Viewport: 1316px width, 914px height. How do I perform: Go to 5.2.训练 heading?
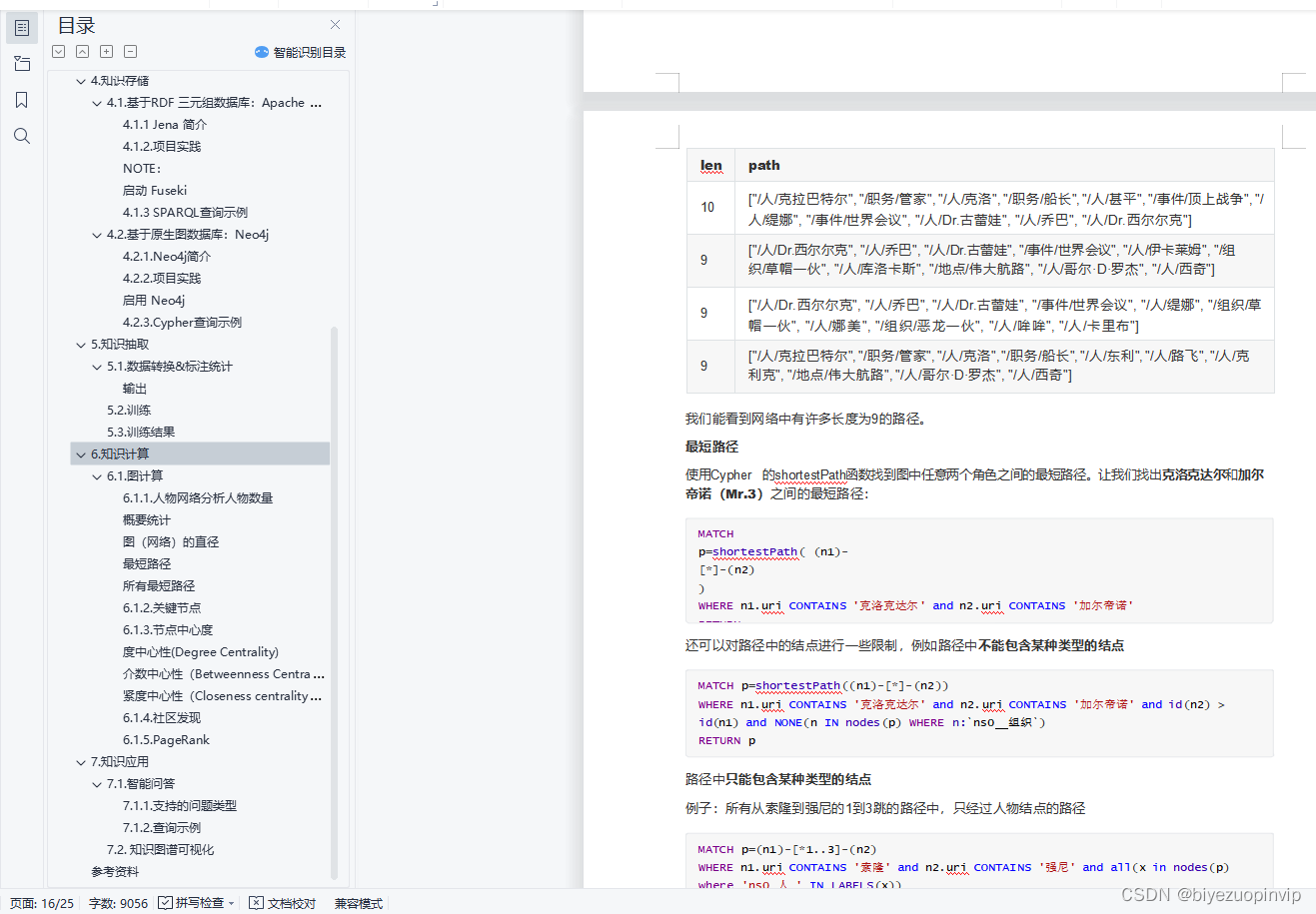pos(129,411)
